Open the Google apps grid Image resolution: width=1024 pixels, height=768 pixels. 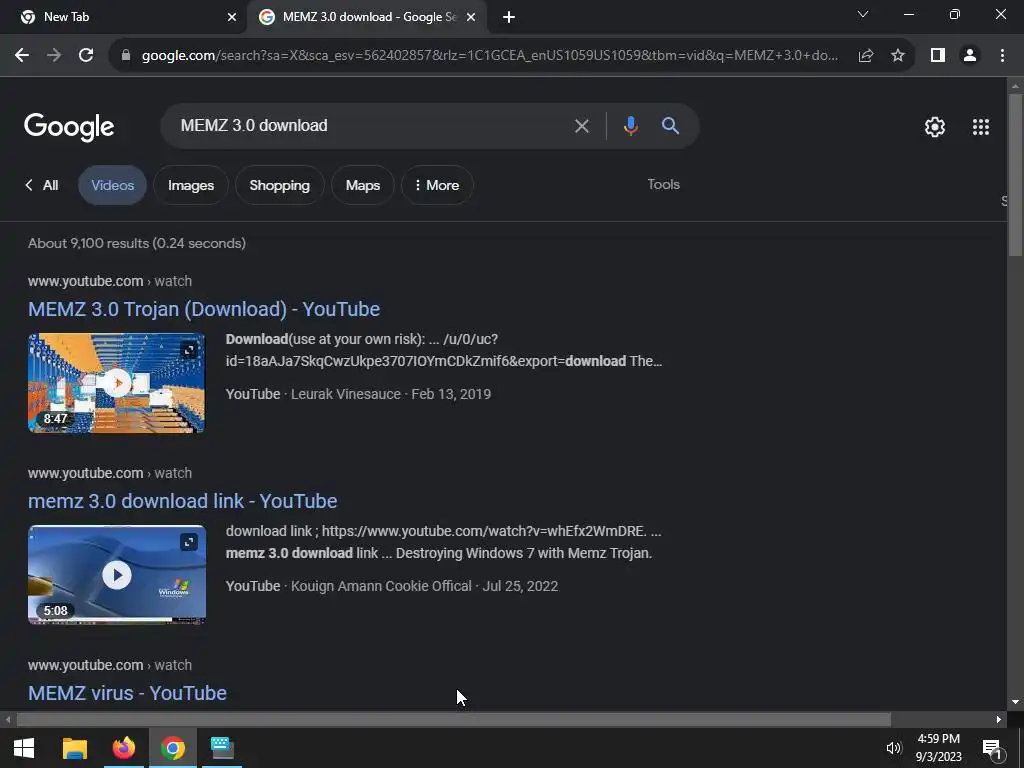980,127
